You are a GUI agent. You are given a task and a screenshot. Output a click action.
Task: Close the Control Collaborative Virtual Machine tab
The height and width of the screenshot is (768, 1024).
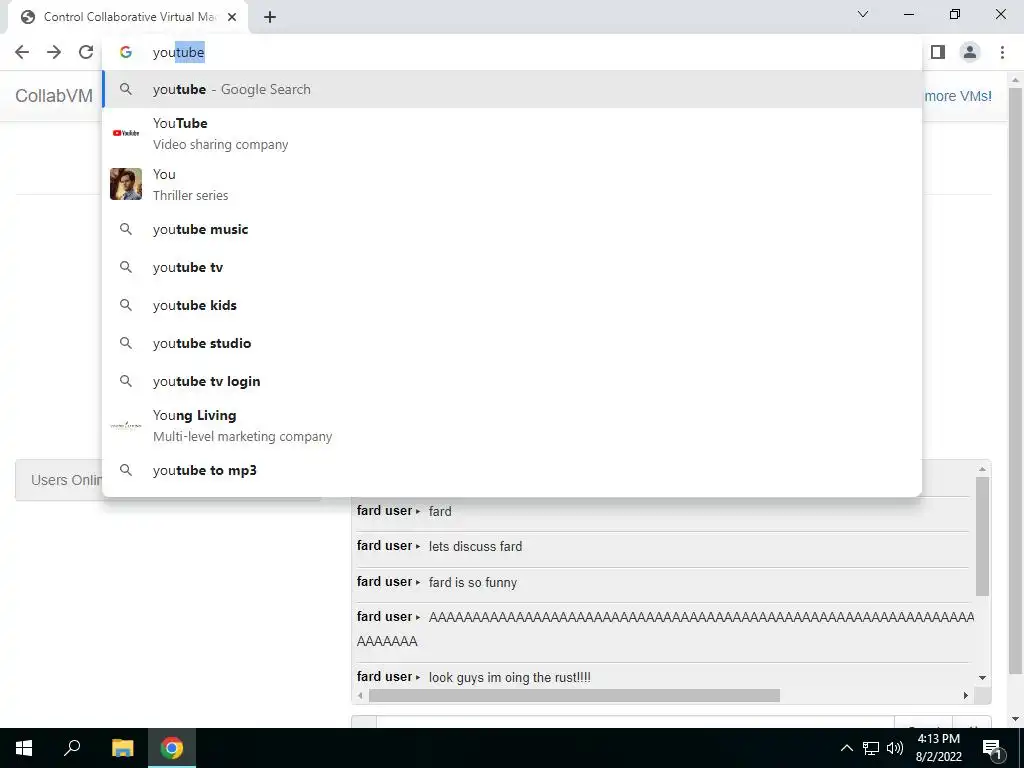pyautogui.click(x=232, y=17)
